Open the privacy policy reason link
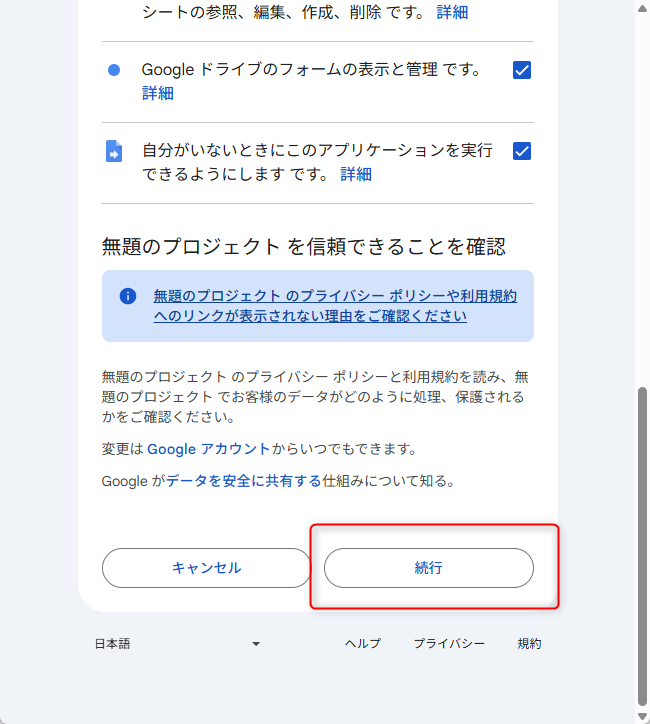 334,305
